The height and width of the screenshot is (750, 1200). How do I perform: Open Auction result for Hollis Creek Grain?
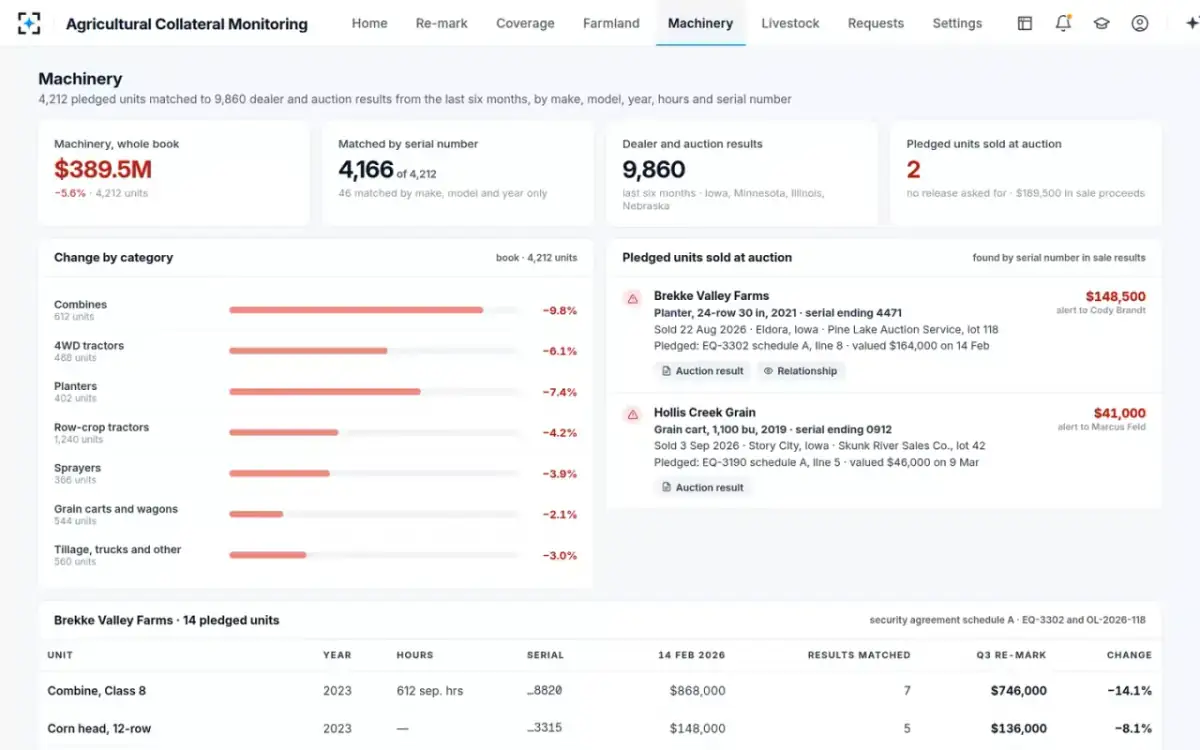[702, 487]
